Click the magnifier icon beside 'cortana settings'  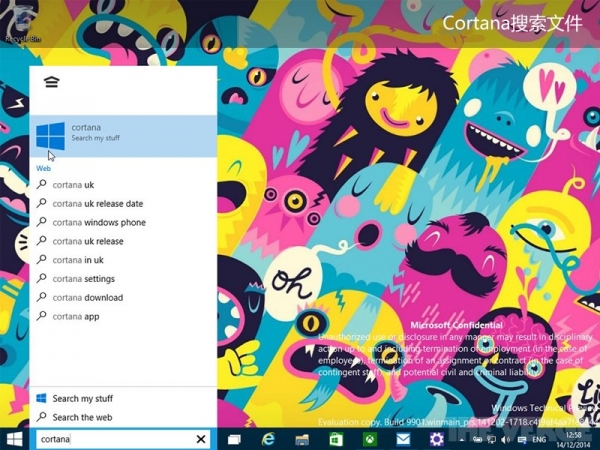point(41,278)
